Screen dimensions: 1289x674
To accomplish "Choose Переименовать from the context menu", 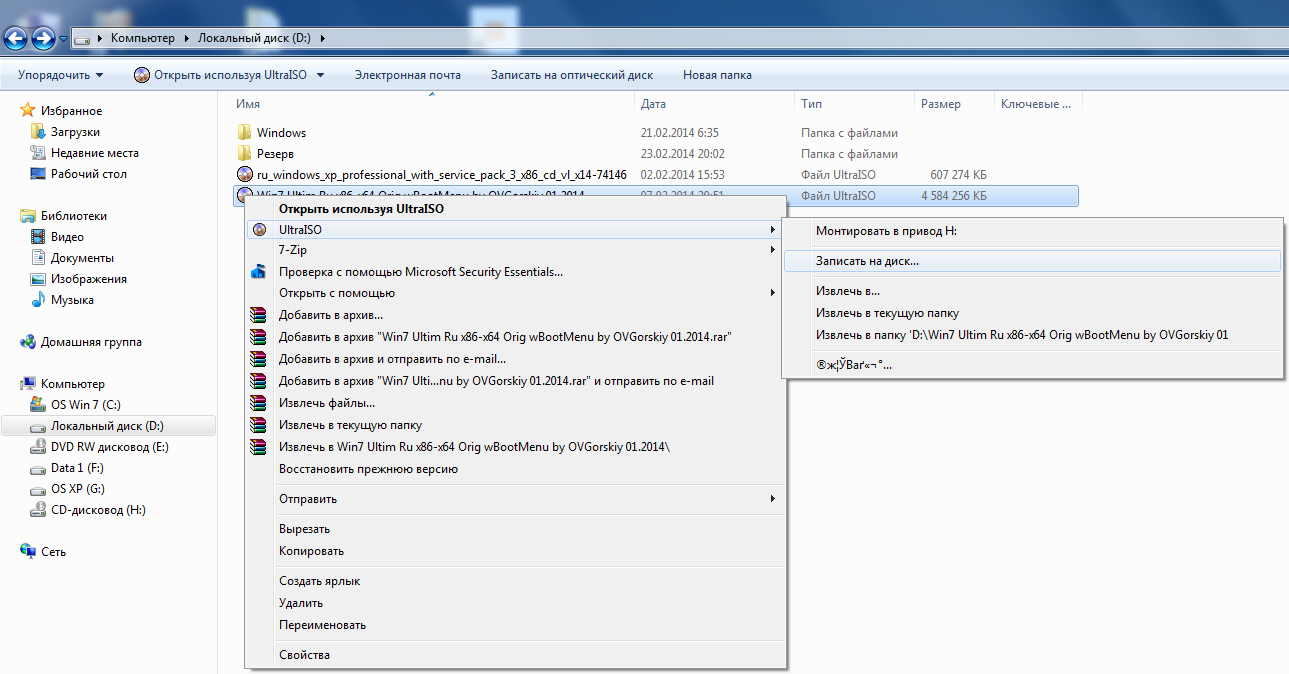I will tap(516, 625).
